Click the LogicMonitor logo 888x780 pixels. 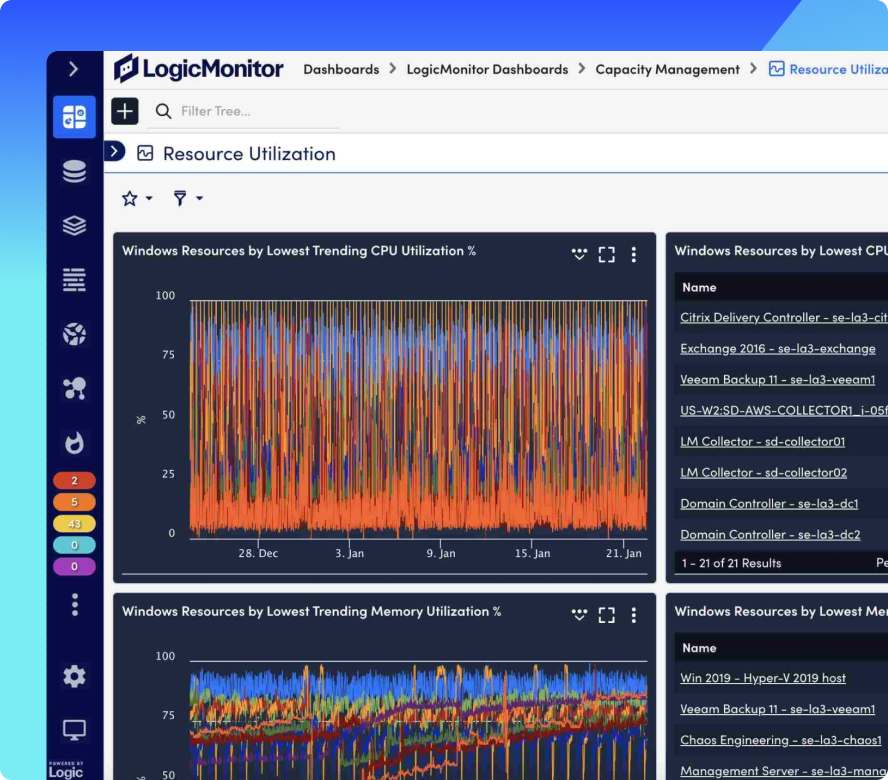198,69
